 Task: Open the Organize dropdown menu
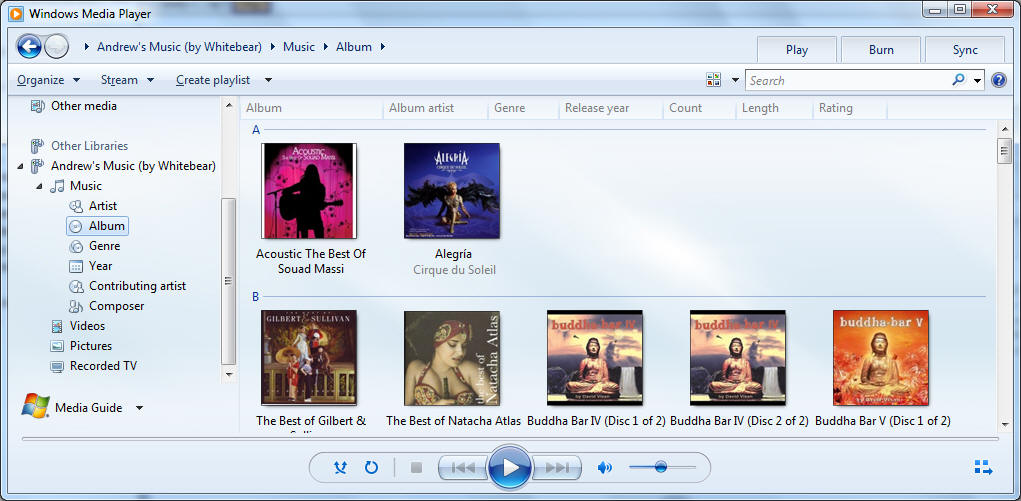pyautogui.click(x=49, y=80)
